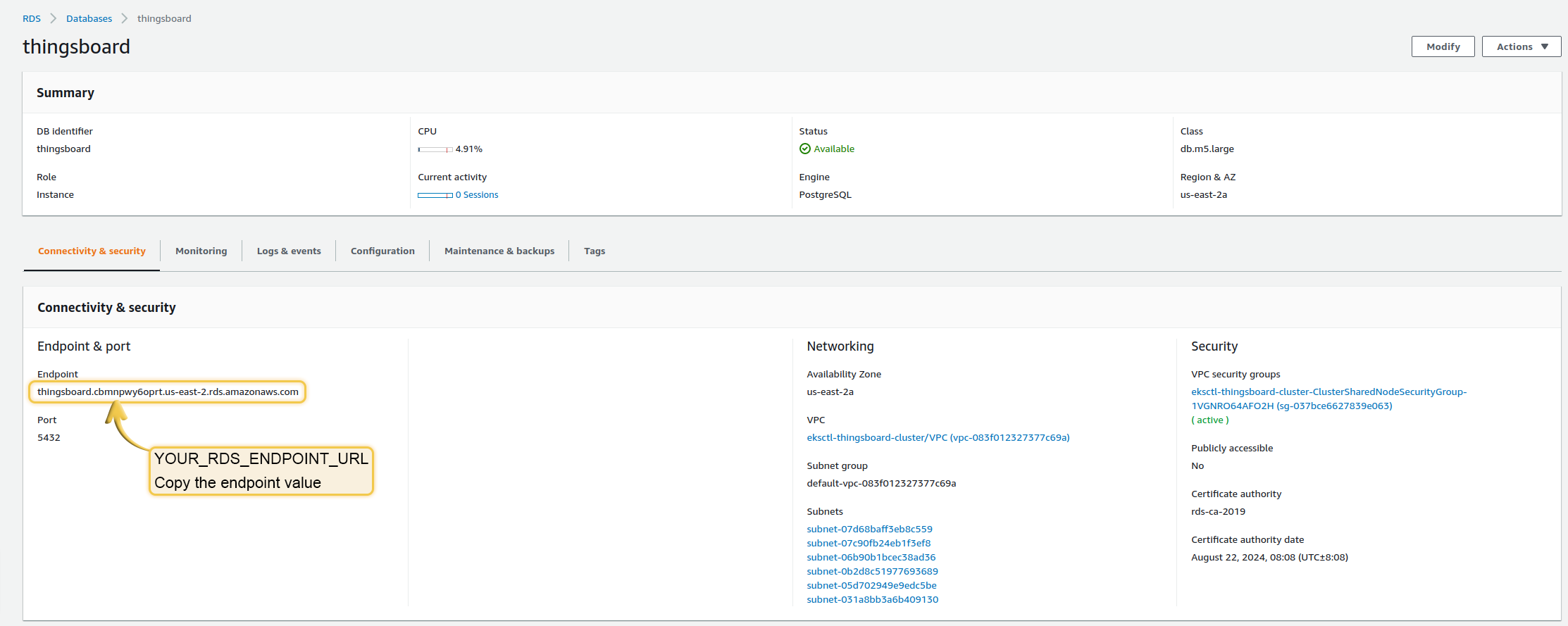Switch to the Configuration tab

click(x=382, y=251)
